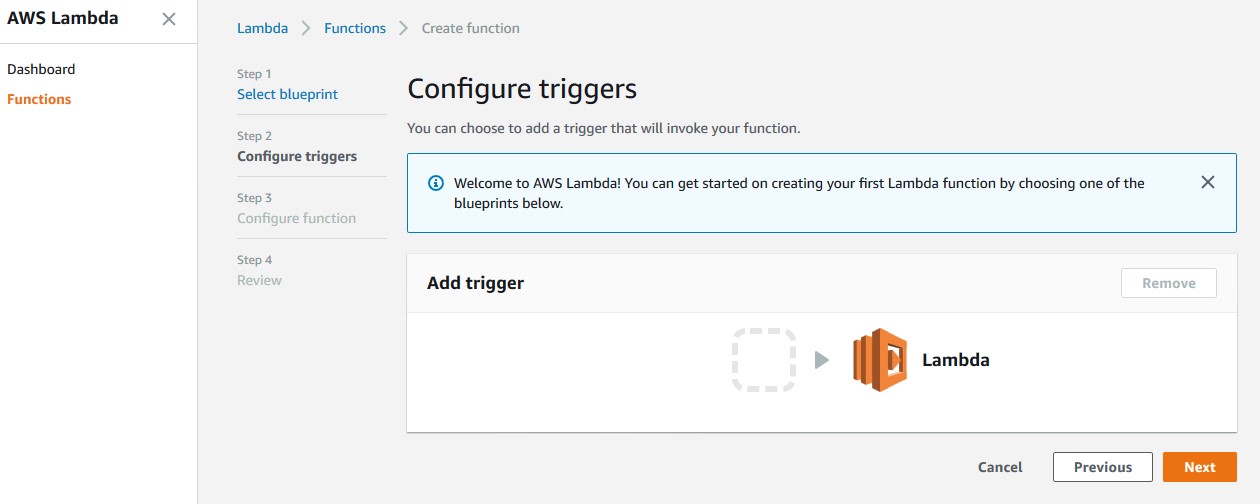Click the Create function breadcrumb text

pyautogui.click(x=471, y=28)
